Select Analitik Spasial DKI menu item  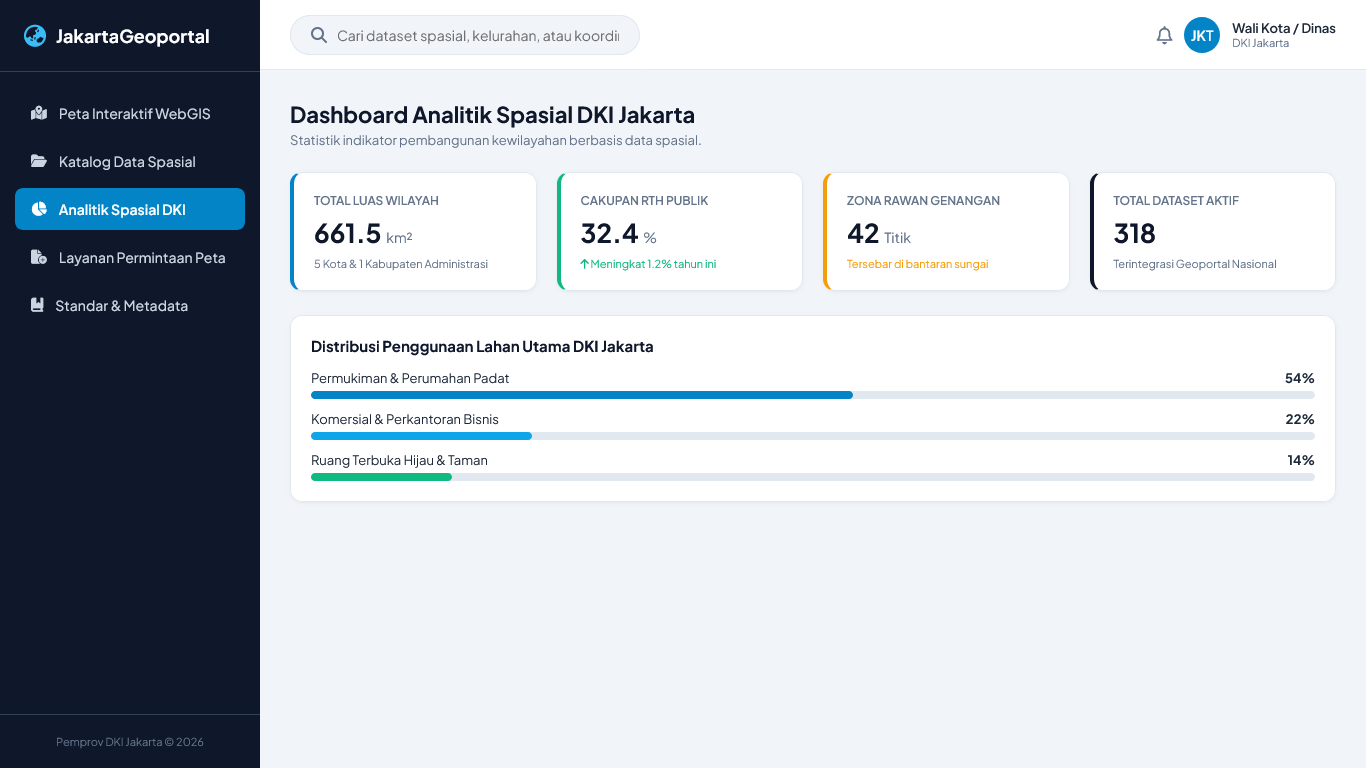pyautogui.click(x=130, y=209)
